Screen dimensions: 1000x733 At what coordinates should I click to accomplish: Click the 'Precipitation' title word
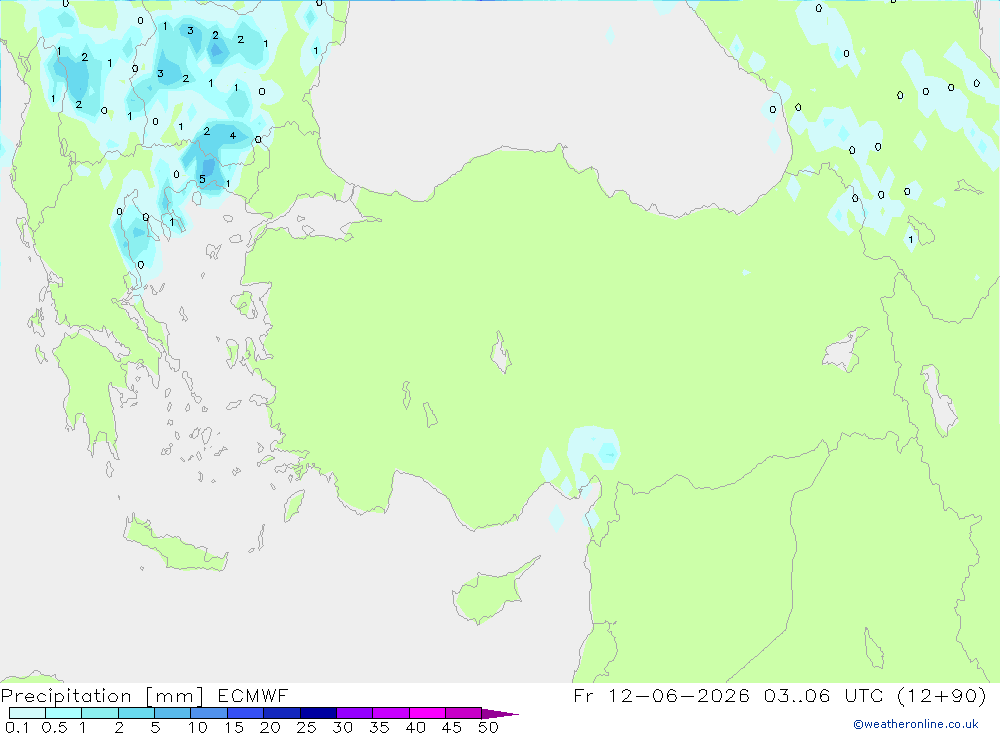pyautogui.click(x=66, y=696)
